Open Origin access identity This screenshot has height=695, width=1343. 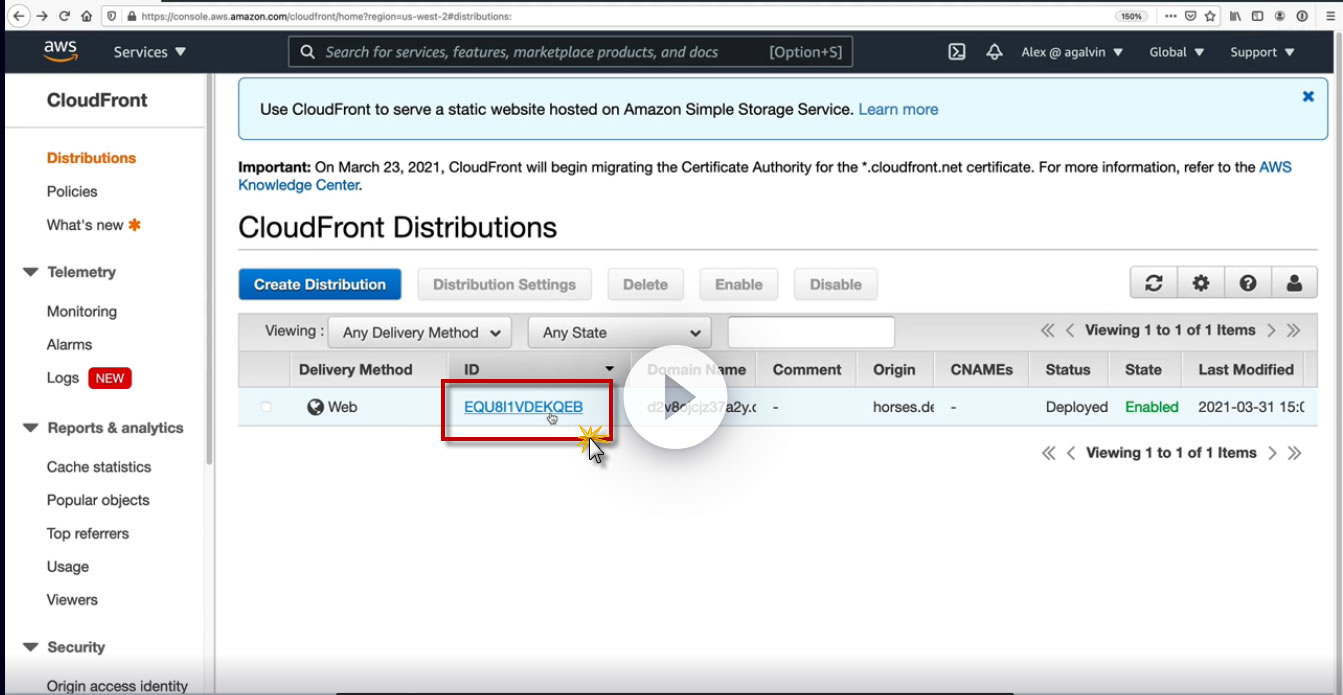point(117,686)
